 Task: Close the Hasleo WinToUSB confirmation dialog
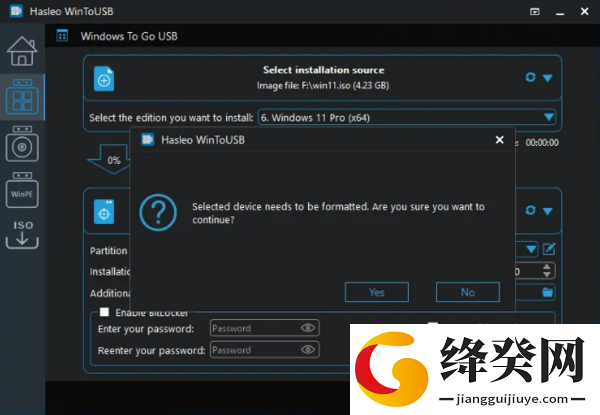point(499,140)
